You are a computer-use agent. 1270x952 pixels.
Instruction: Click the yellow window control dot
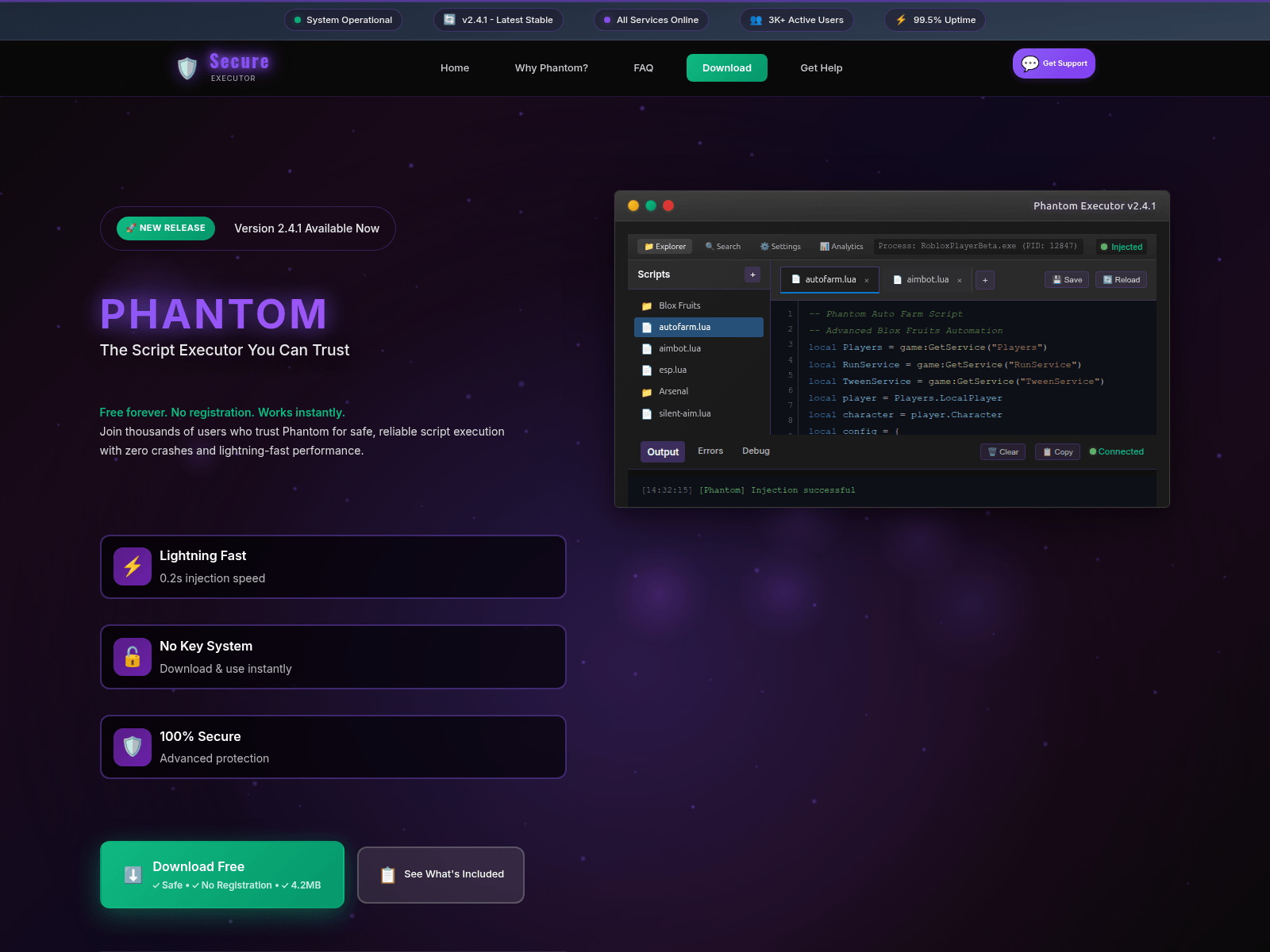point(633,206)
